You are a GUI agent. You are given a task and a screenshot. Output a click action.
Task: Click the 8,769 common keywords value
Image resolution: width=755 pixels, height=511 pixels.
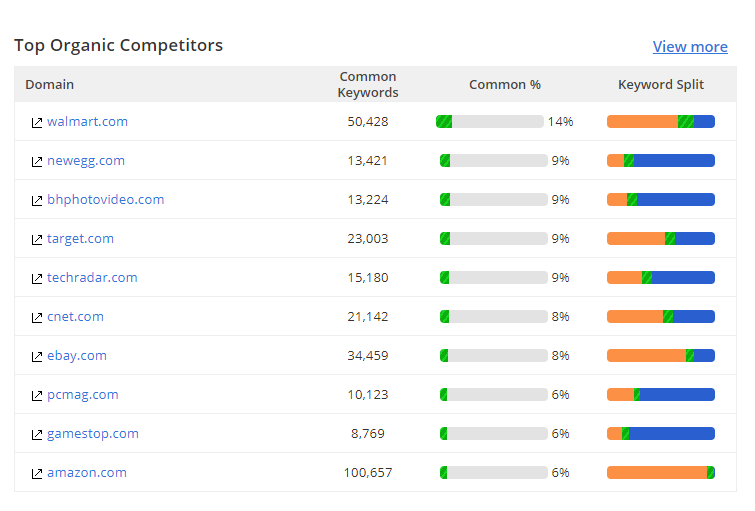(x=368, y=433)
